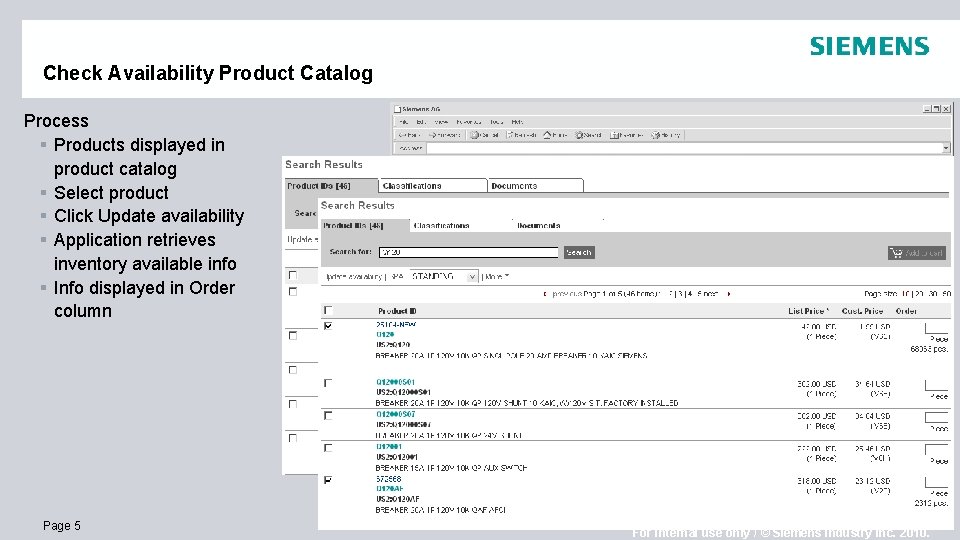Click the browser Stop toolbar button
Viewport: 960px width, 540px height.
pos(484,135)
